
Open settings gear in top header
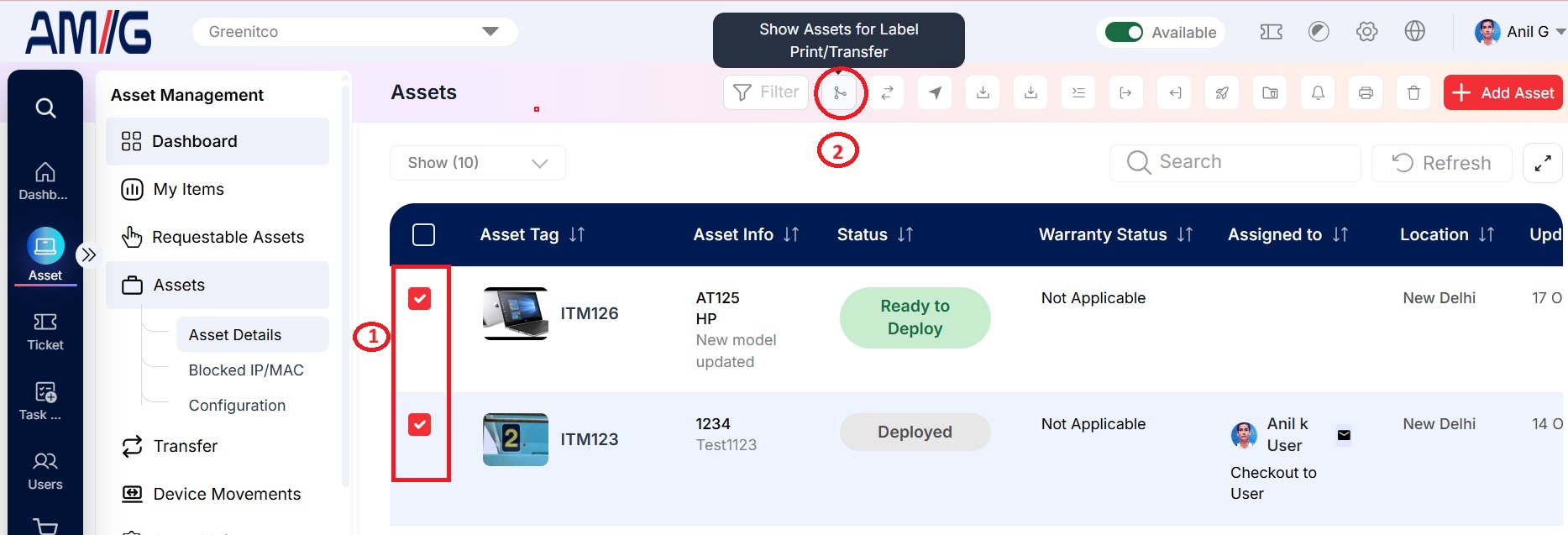click(x=1366, y=32)
